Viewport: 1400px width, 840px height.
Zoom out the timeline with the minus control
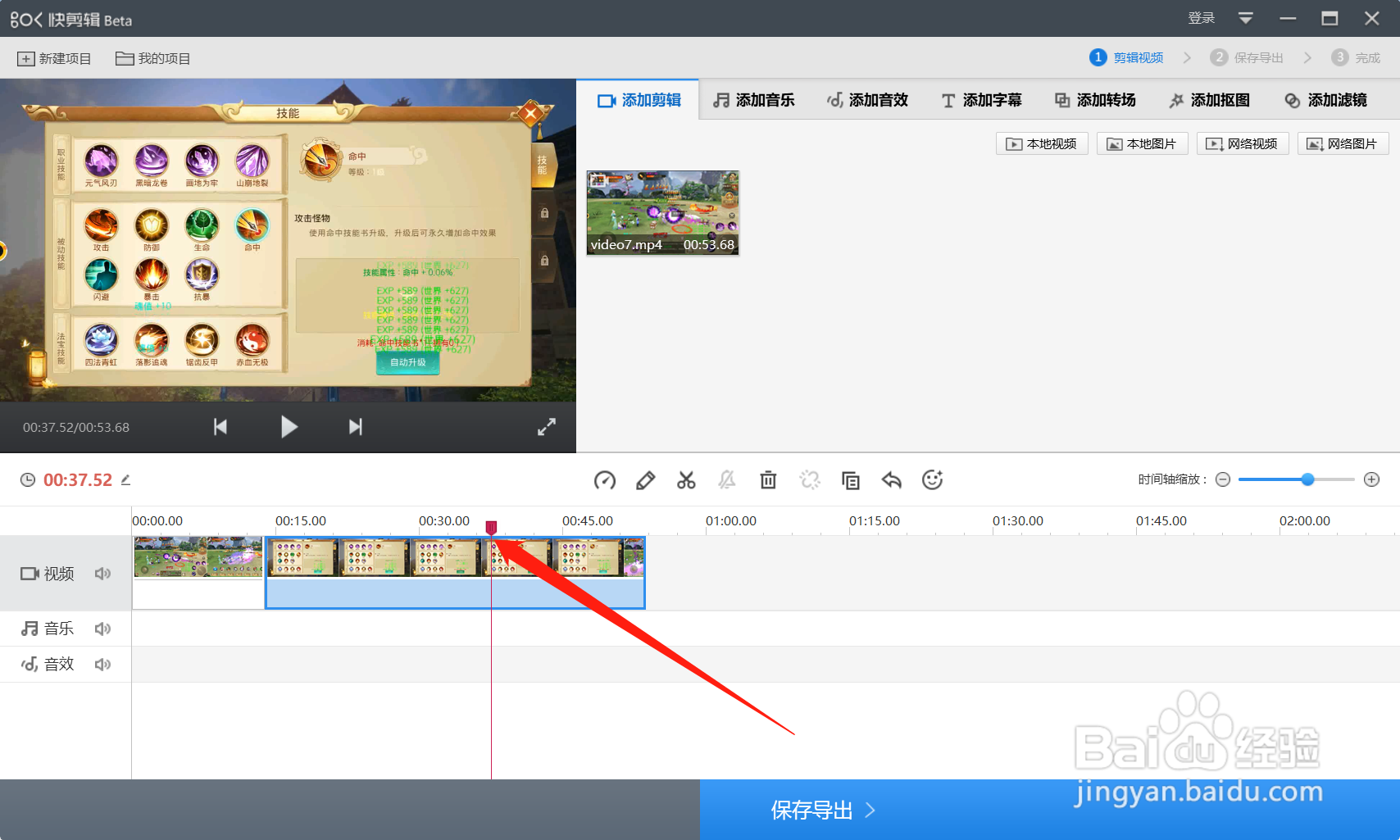tap(1223, 479)
